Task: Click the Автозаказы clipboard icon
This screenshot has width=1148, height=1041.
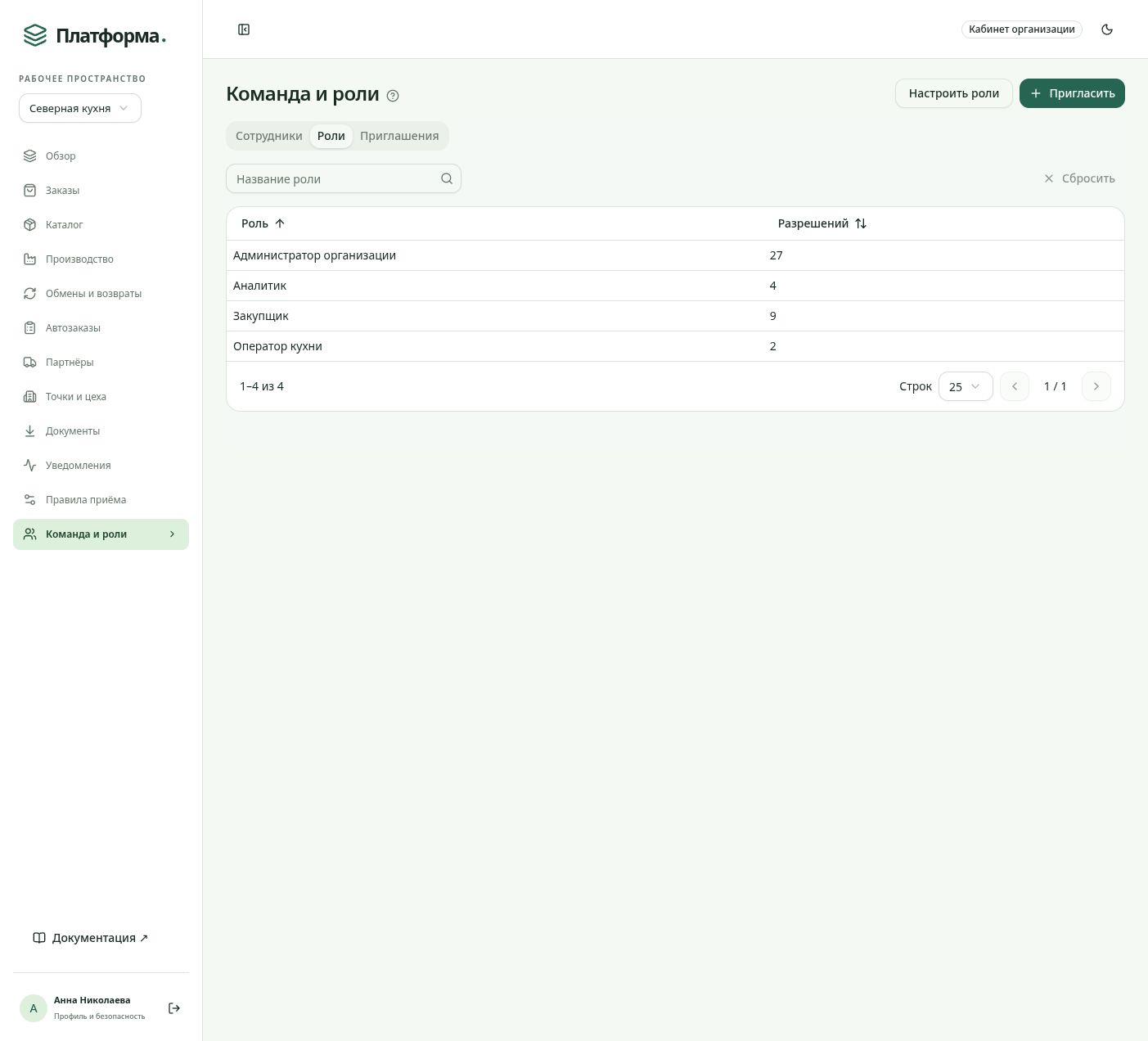Action: 30,327
